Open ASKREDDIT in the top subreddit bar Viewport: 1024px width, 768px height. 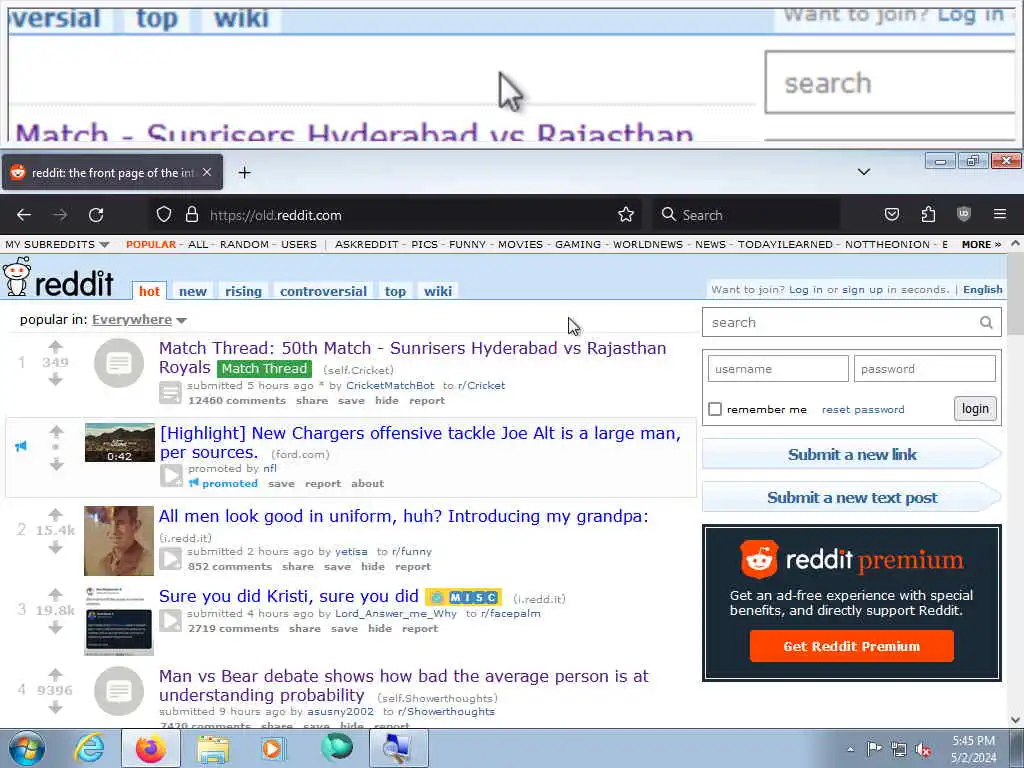tap(366, 244)
